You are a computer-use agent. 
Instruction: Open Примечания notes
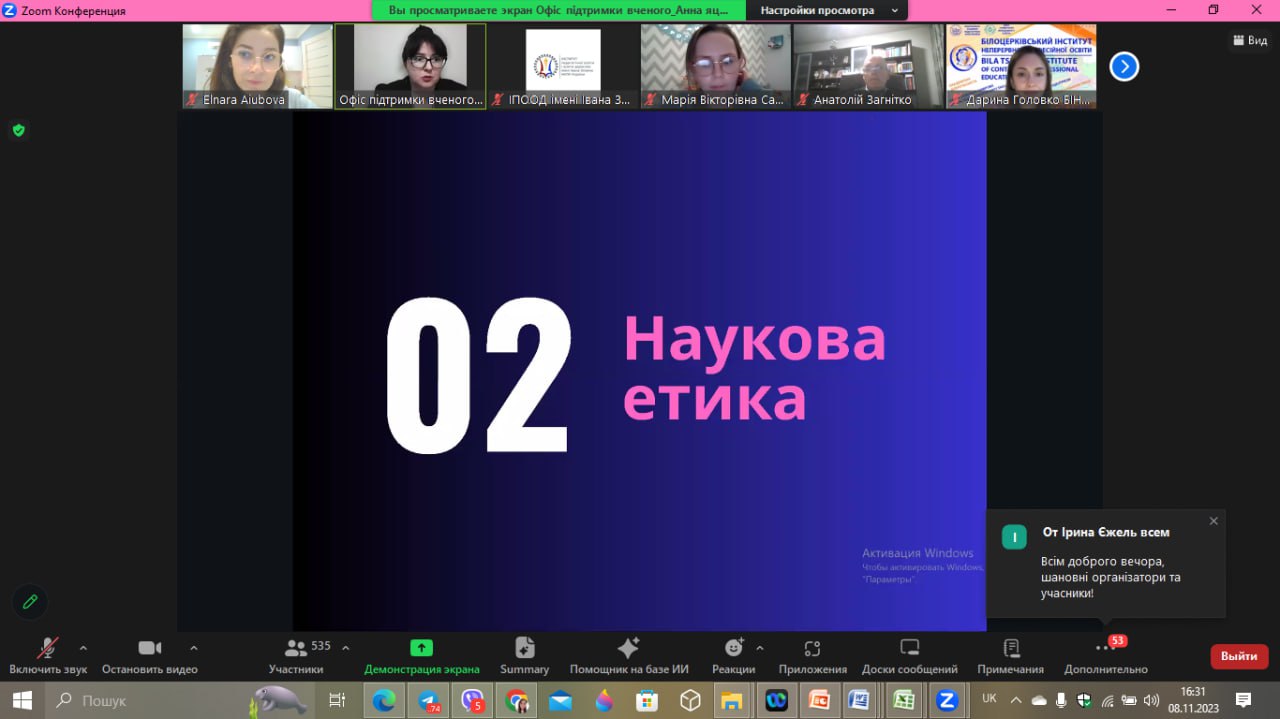[1010, 655]
